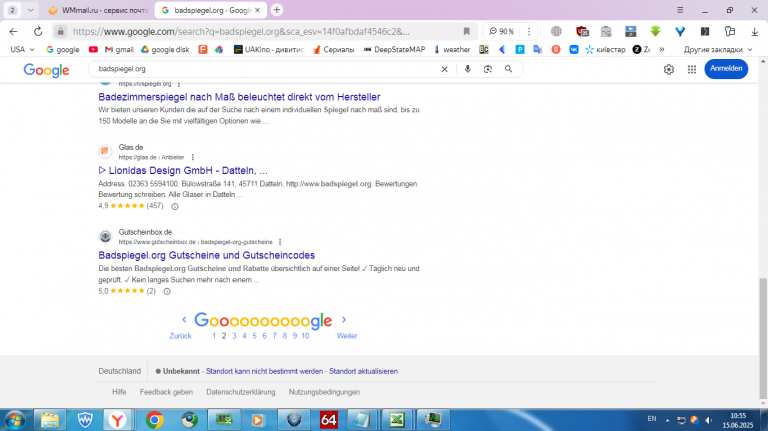
Task: Open the extensions puzzle icon
Action: point(730,31)
